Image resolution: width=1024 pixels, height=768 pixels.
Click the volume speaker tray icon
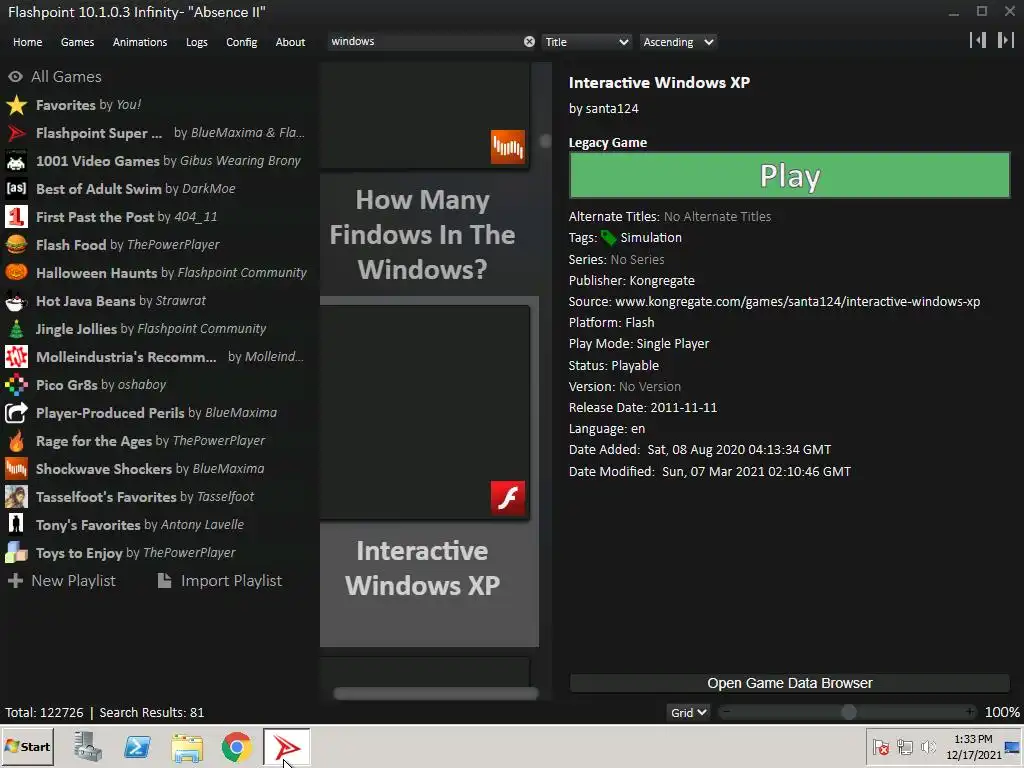point(928,746)
